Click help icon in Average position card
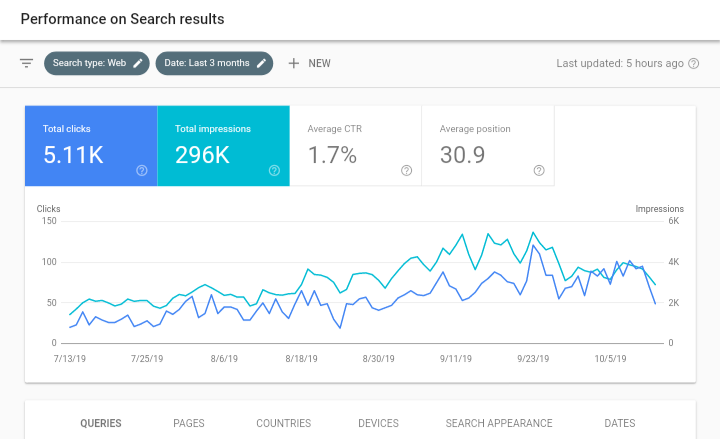 pos(539,170)
